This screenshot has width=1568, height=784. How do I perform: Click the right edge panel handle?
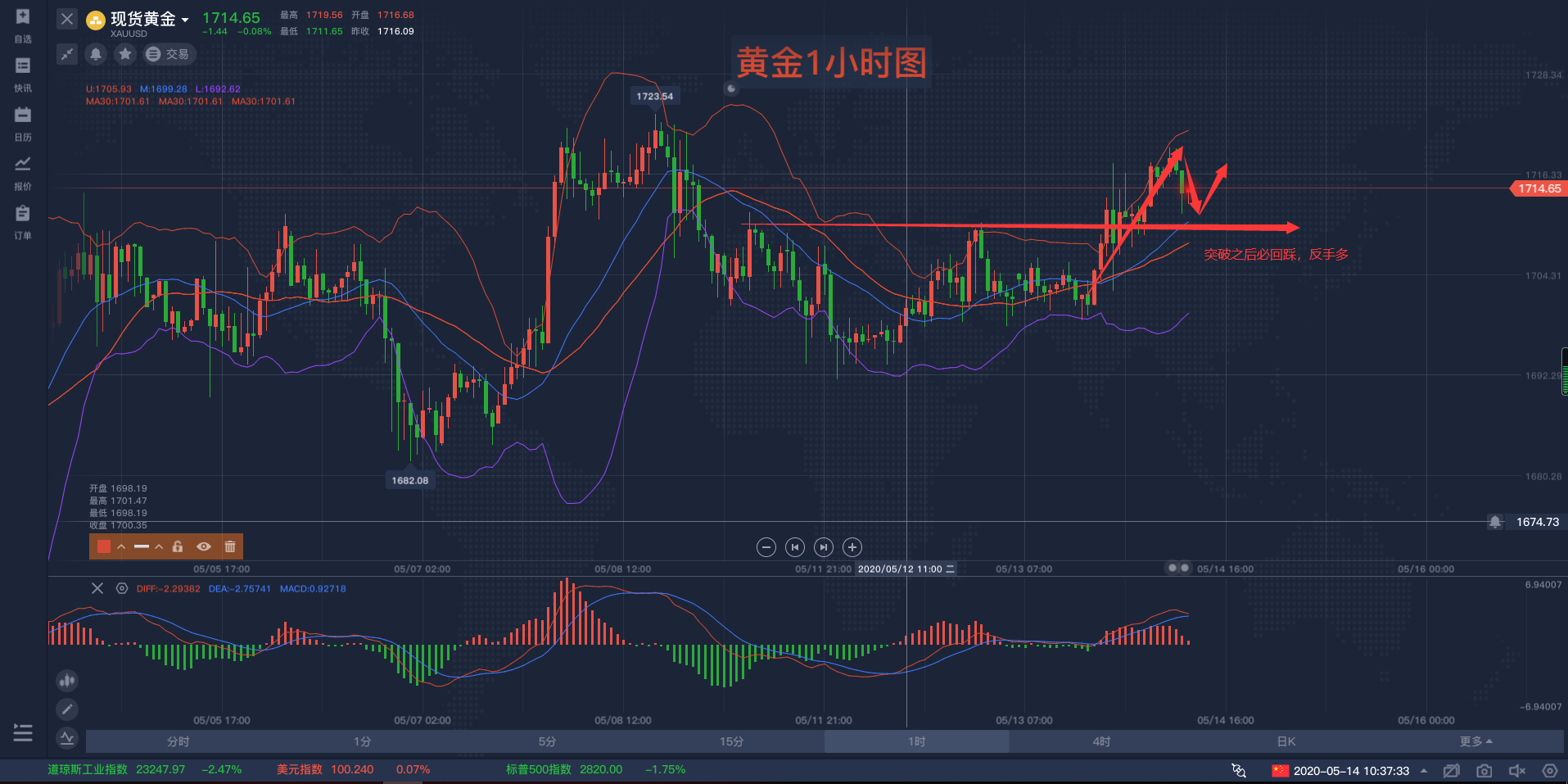pyautogui.click(x=1565, y=373)
